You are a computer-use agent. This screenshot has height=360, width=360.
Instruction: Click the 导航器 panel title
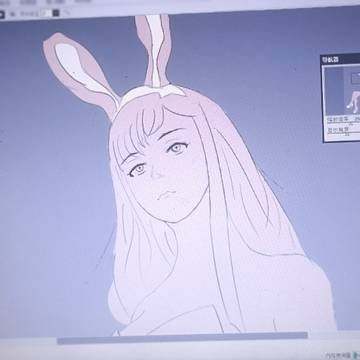(330, 60)
